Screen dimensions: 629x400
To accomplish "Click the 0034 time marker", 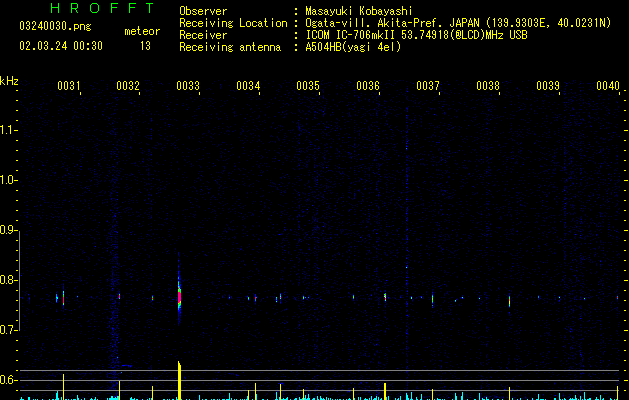I will (x=248, y=86).
